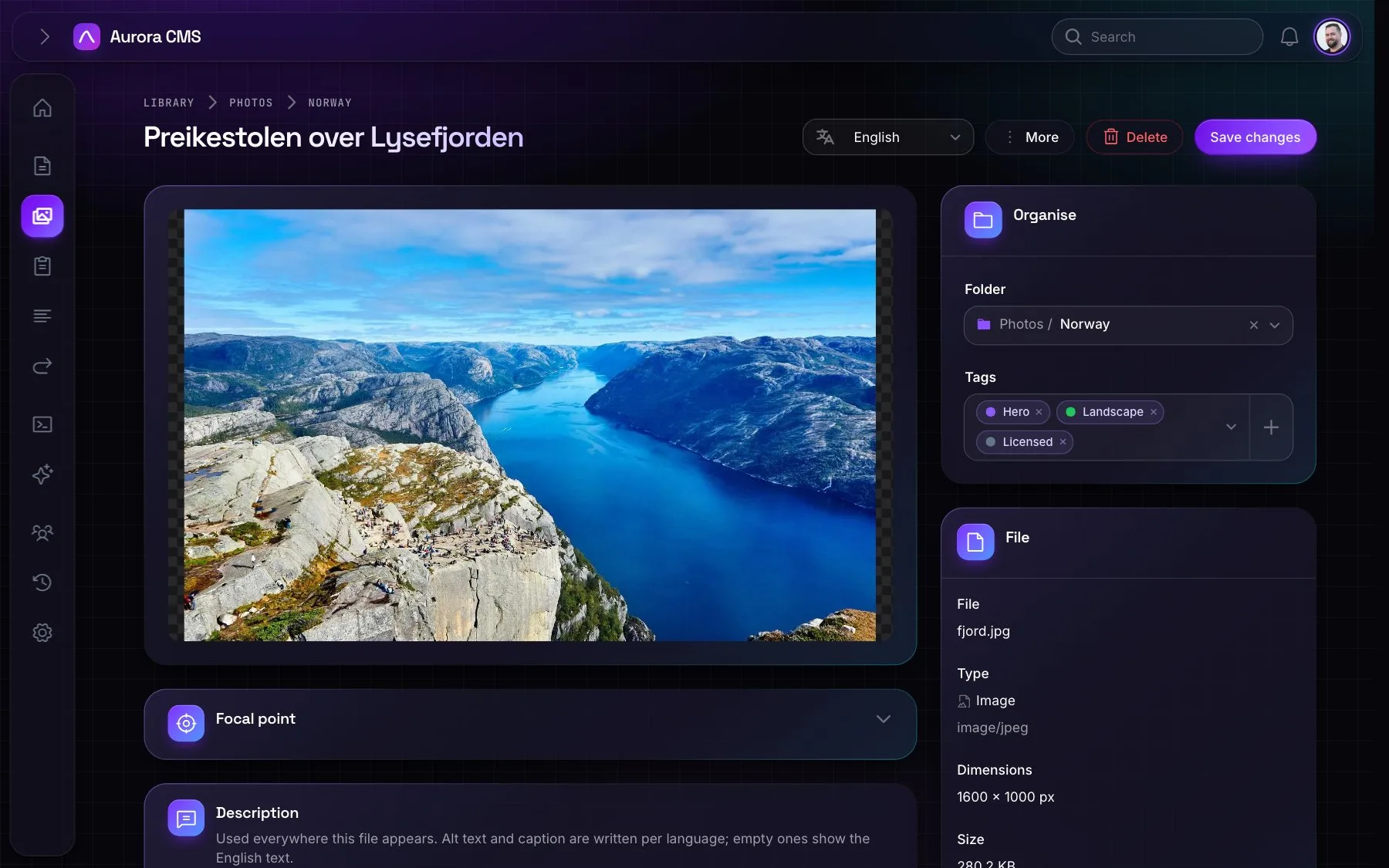Select the media library sidebar icon
The height and width of the screenshot is (868, 1389).
(42, 216)
